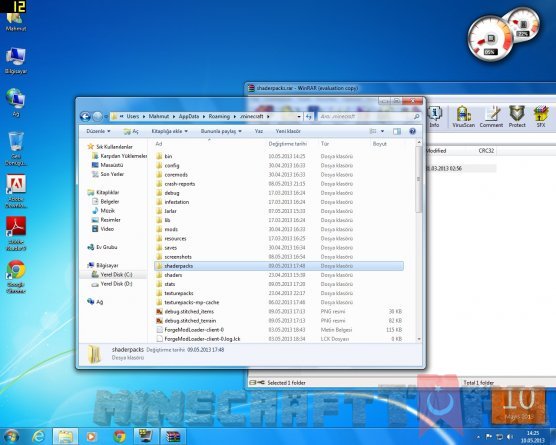The height and width of the screenshot is (445, 556).
Task: Click the Info icon in WinRAR
Action: coord(434,117)
